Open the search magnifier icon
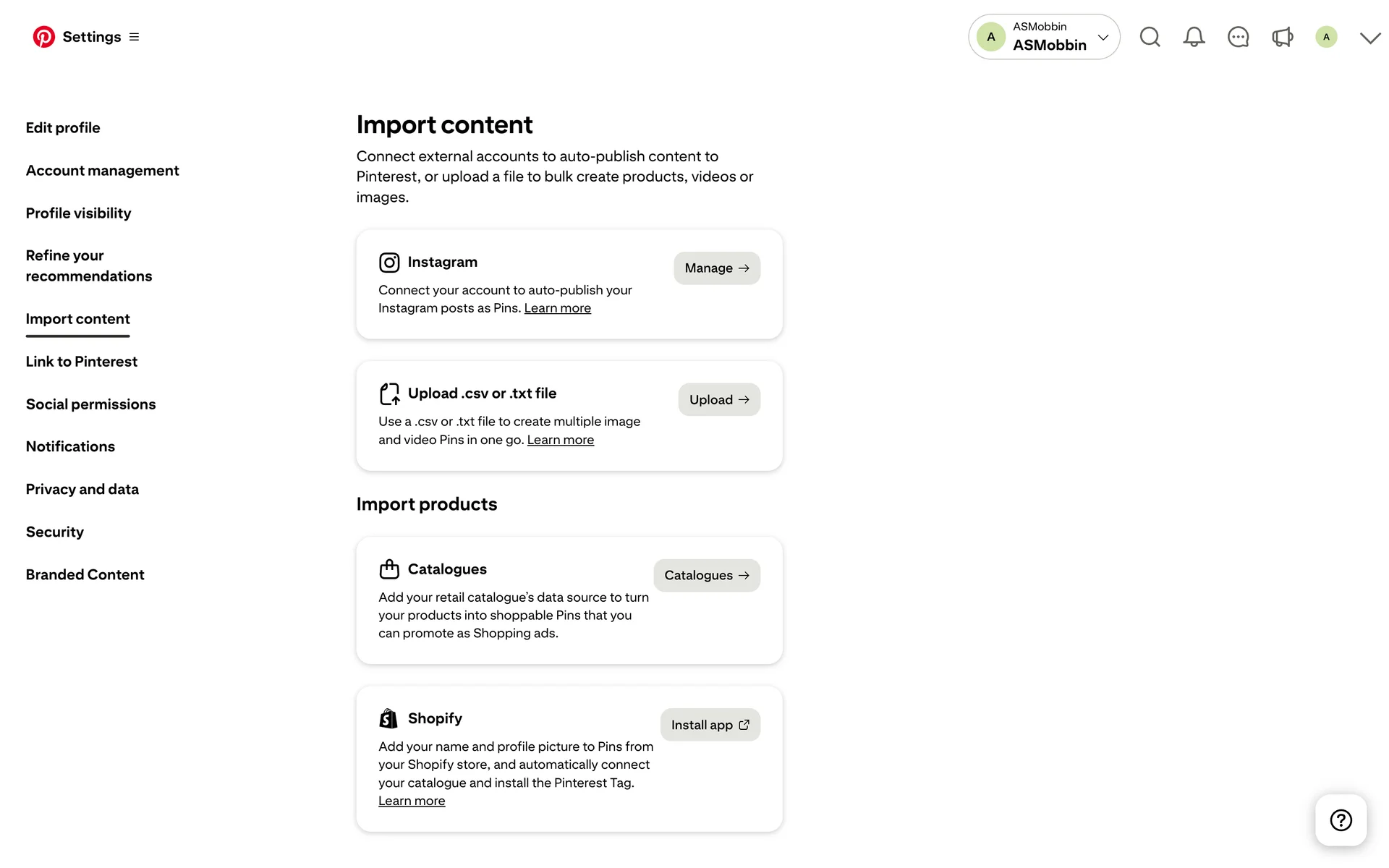 (1150, 37)
